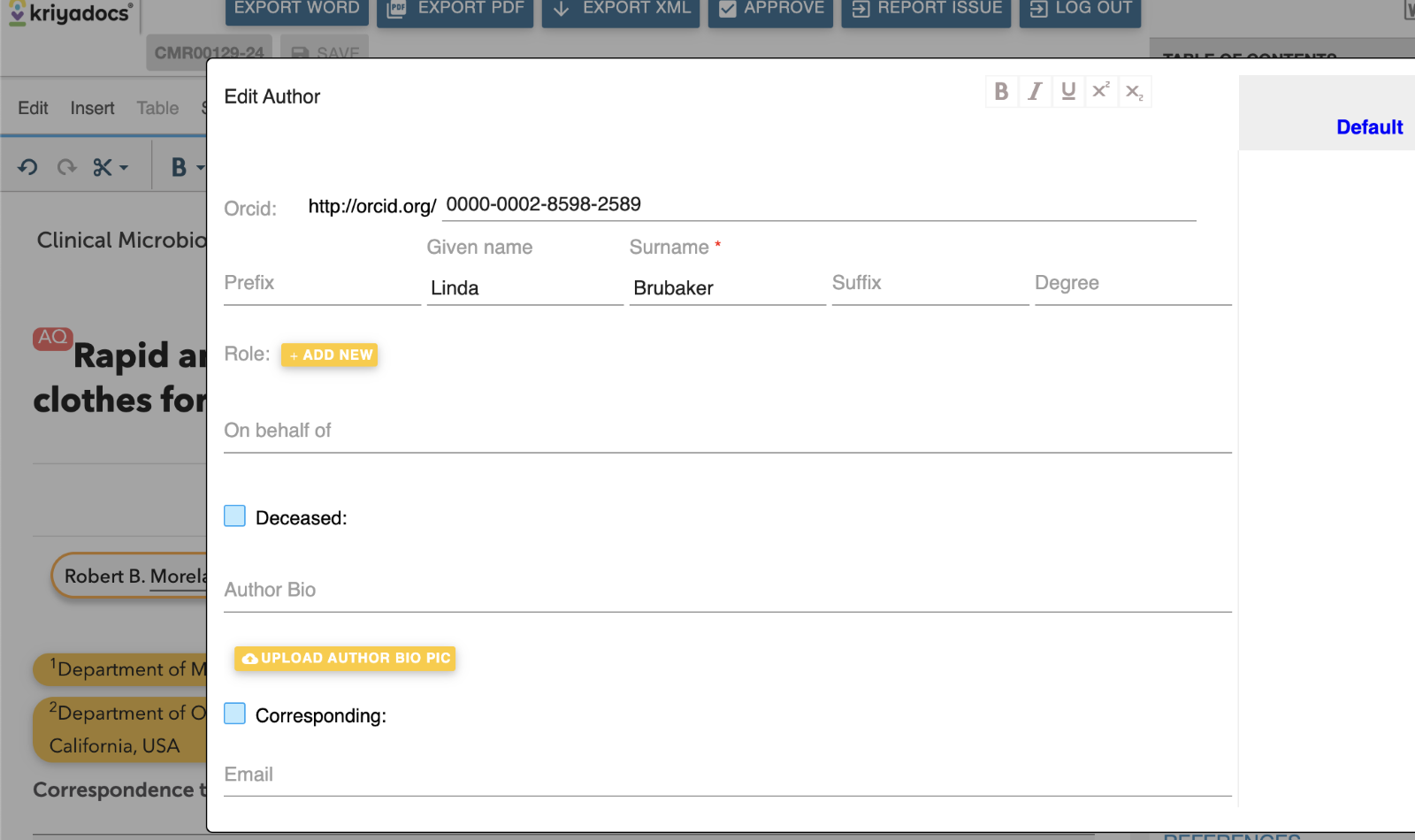Apply subscript in the Edit Author dialog
1415x840 pixels.
(1135, 91)
